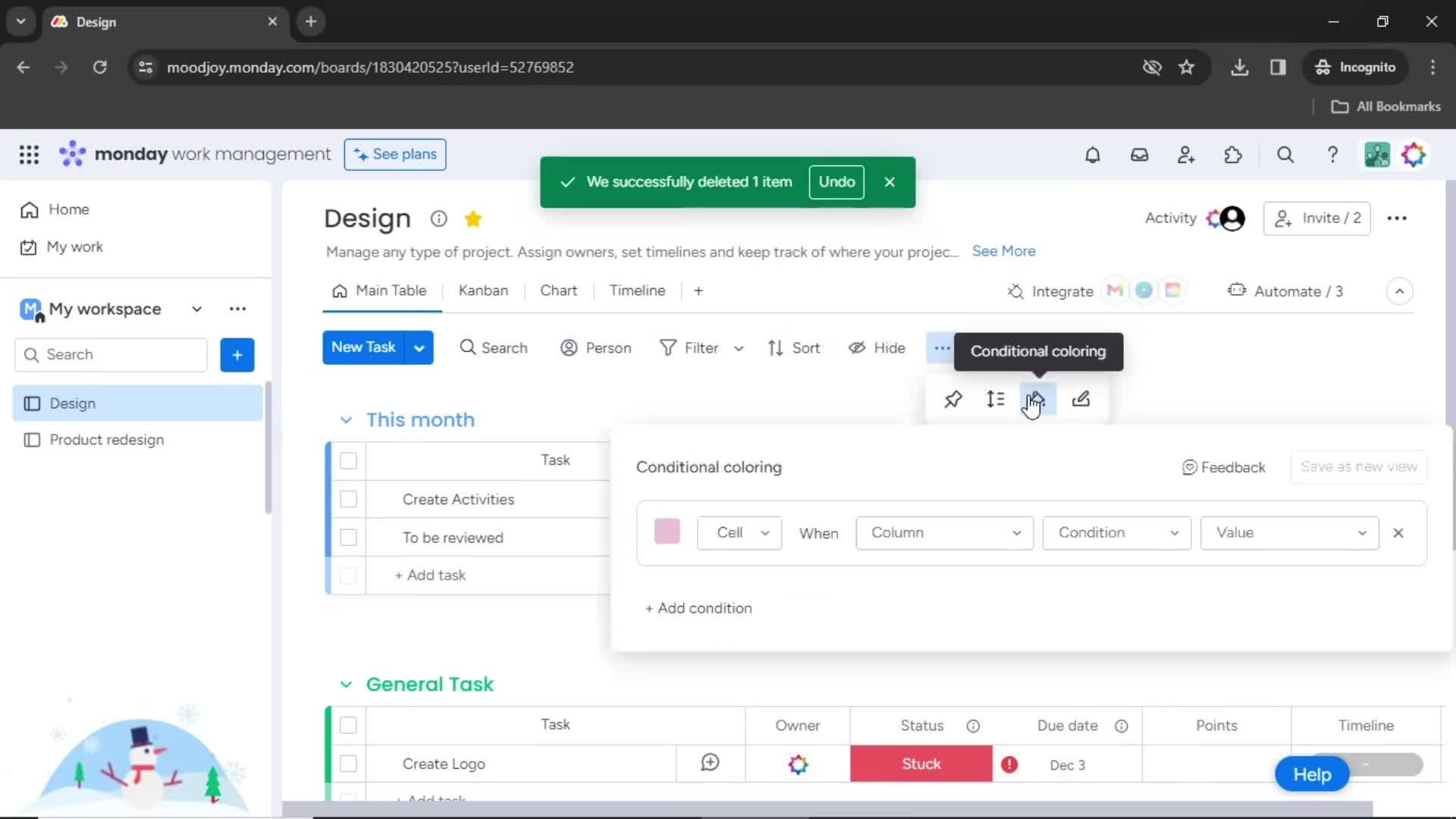Switch to the Kanban tab
Image resolution: width=1456 pixels, height=819 pixels.
click(484, 290)
